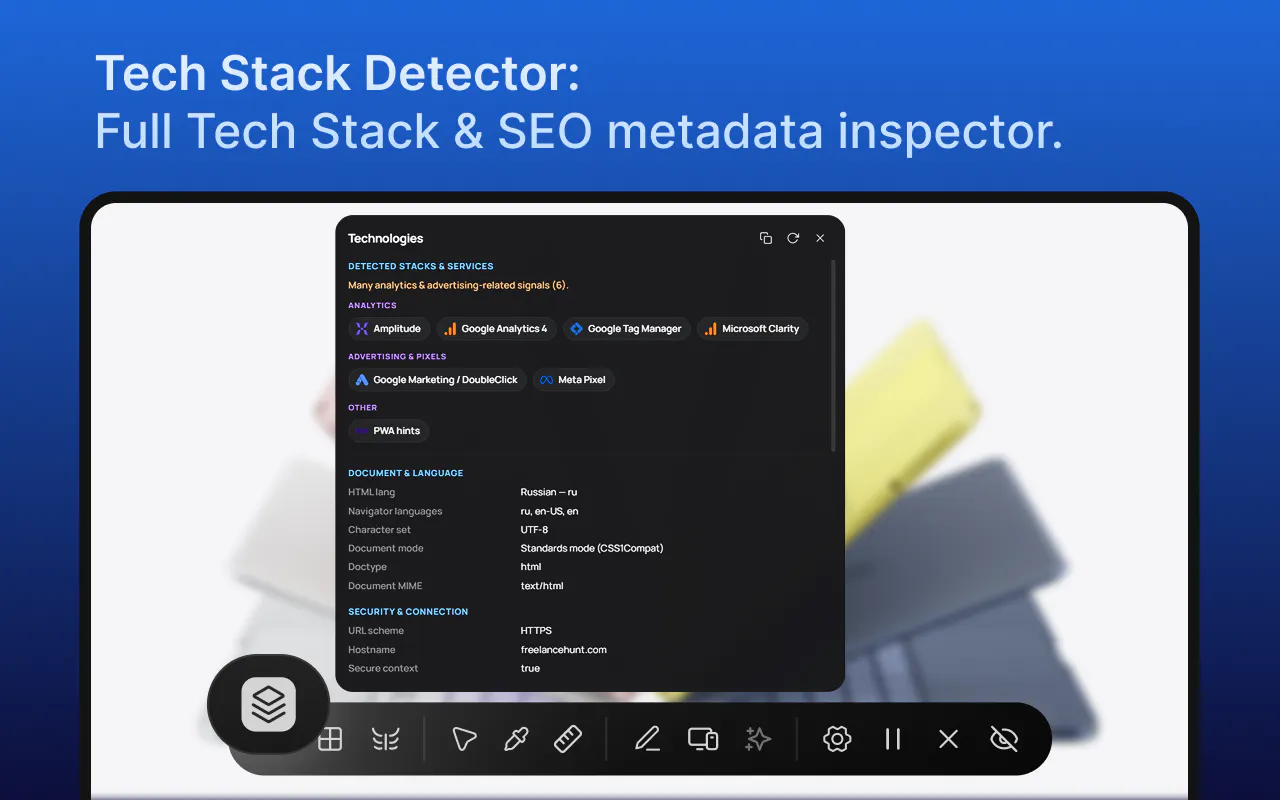Select the Advertising & Pixels category label
The width and height of the screenshot is (1280, 800).
[397, 357]
